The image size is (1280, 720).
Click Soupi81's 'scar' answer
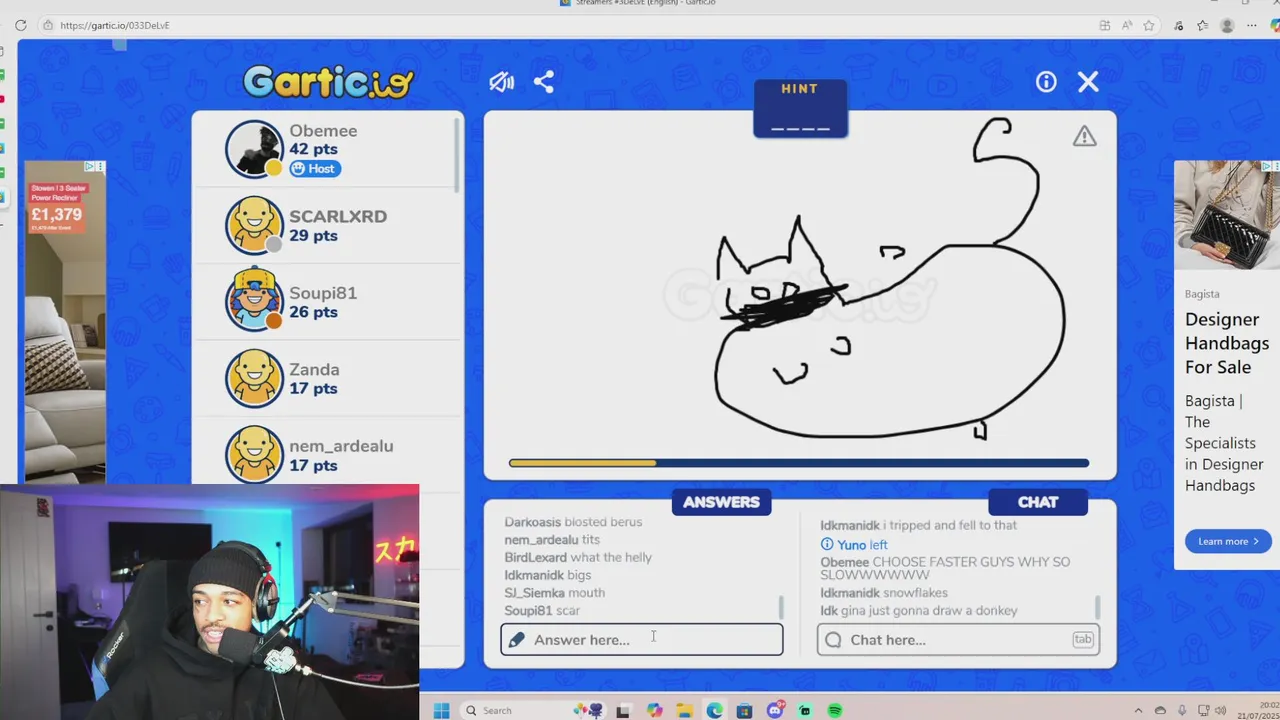(542, 611)
